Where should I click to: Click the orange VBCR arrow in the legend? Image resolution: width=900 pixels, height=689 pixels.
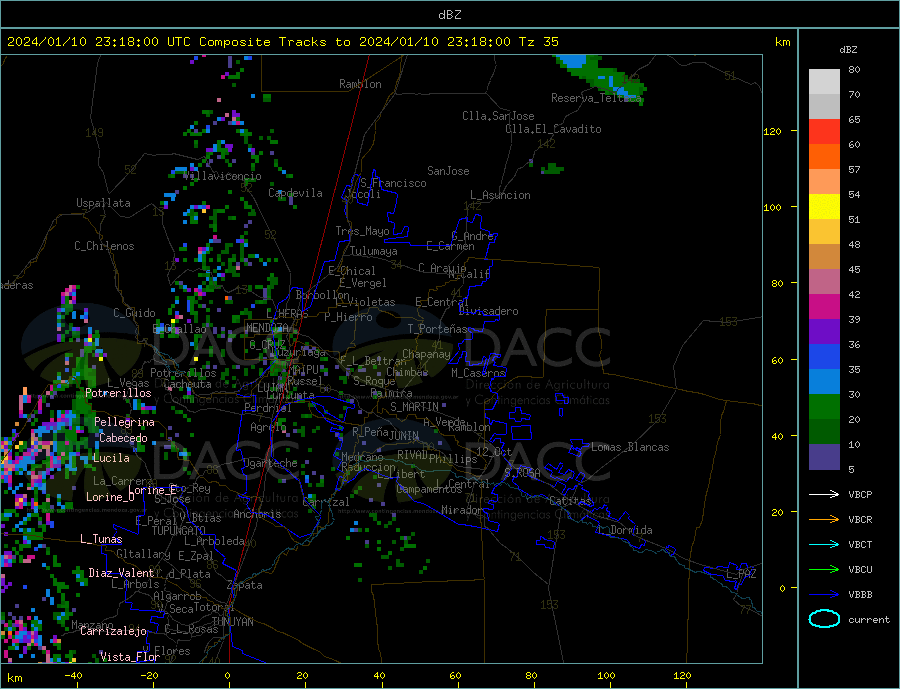(824, 520)
